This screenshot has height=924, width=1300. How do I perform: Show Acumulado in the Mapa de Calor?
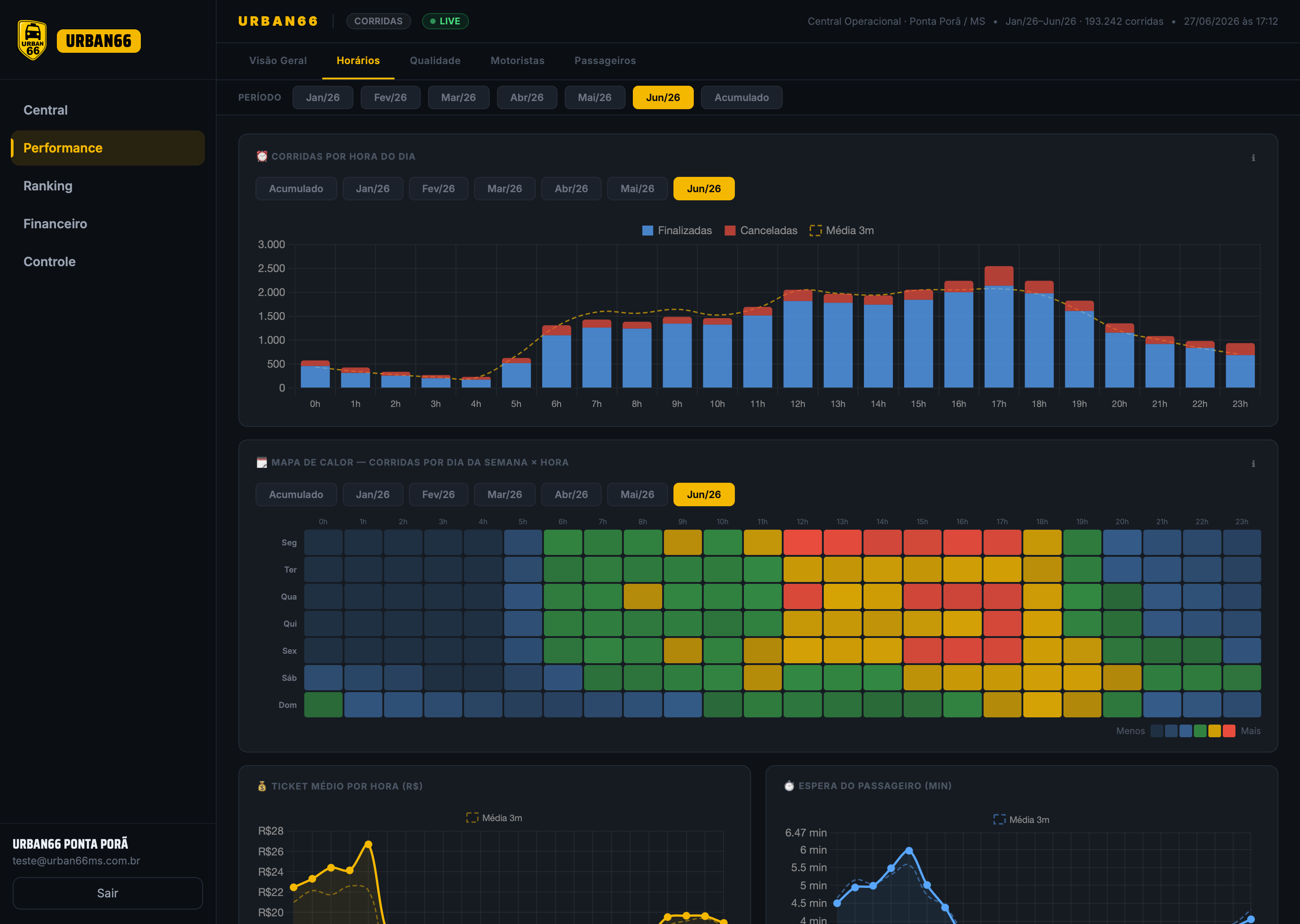click(x=296, y=494)
